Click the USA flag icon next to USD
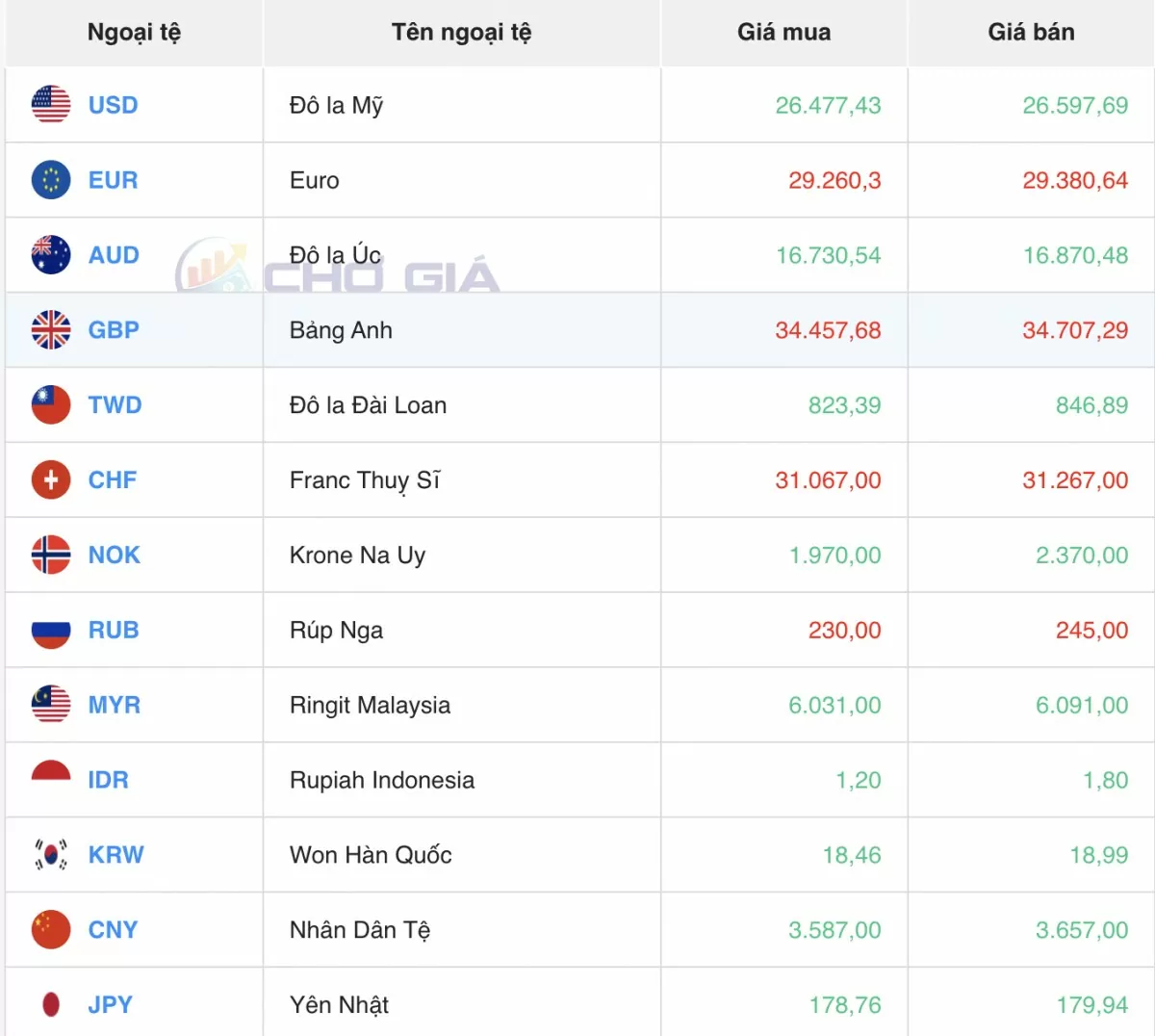This screenshot has height=1036, width=1155. coord(50,105)
